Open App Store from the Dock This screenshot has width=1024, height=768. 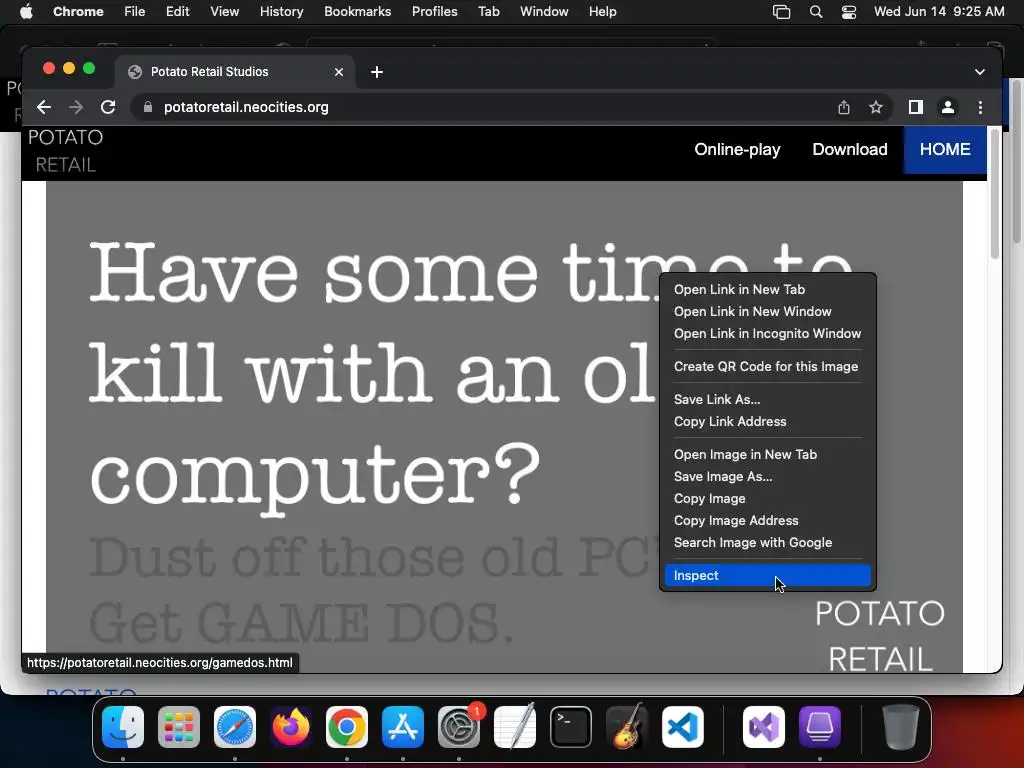pos(403,727)
